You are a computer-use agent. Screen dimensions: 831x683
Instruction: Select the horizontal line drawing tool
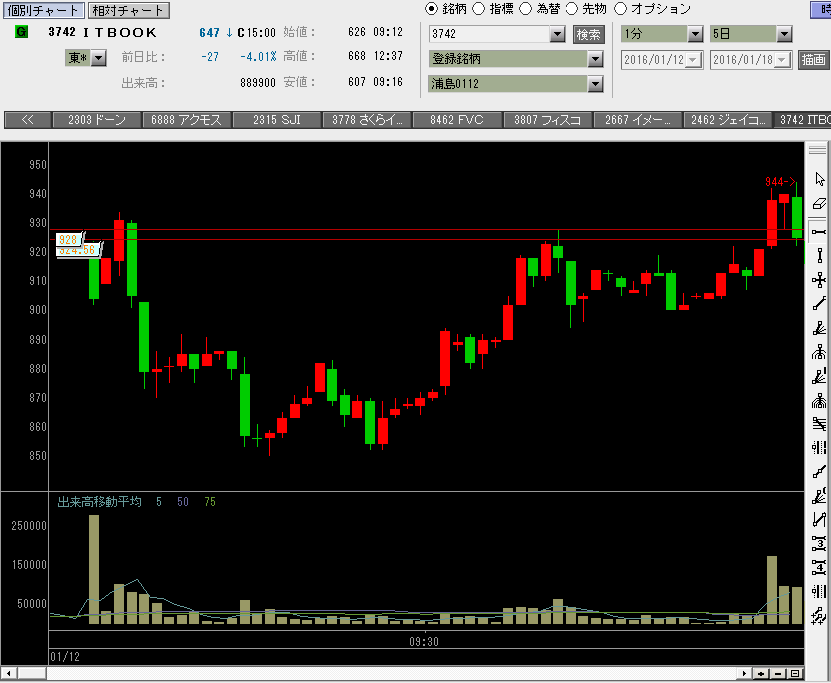pos(819,232)
